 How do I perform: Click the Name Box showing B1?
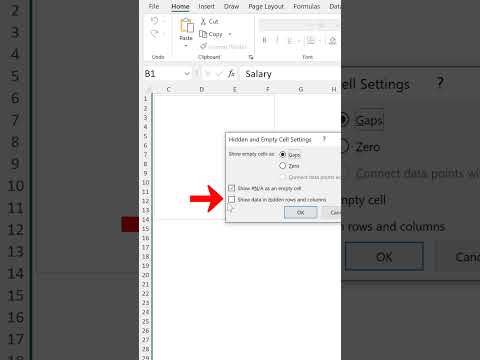(x=163, y=74)
